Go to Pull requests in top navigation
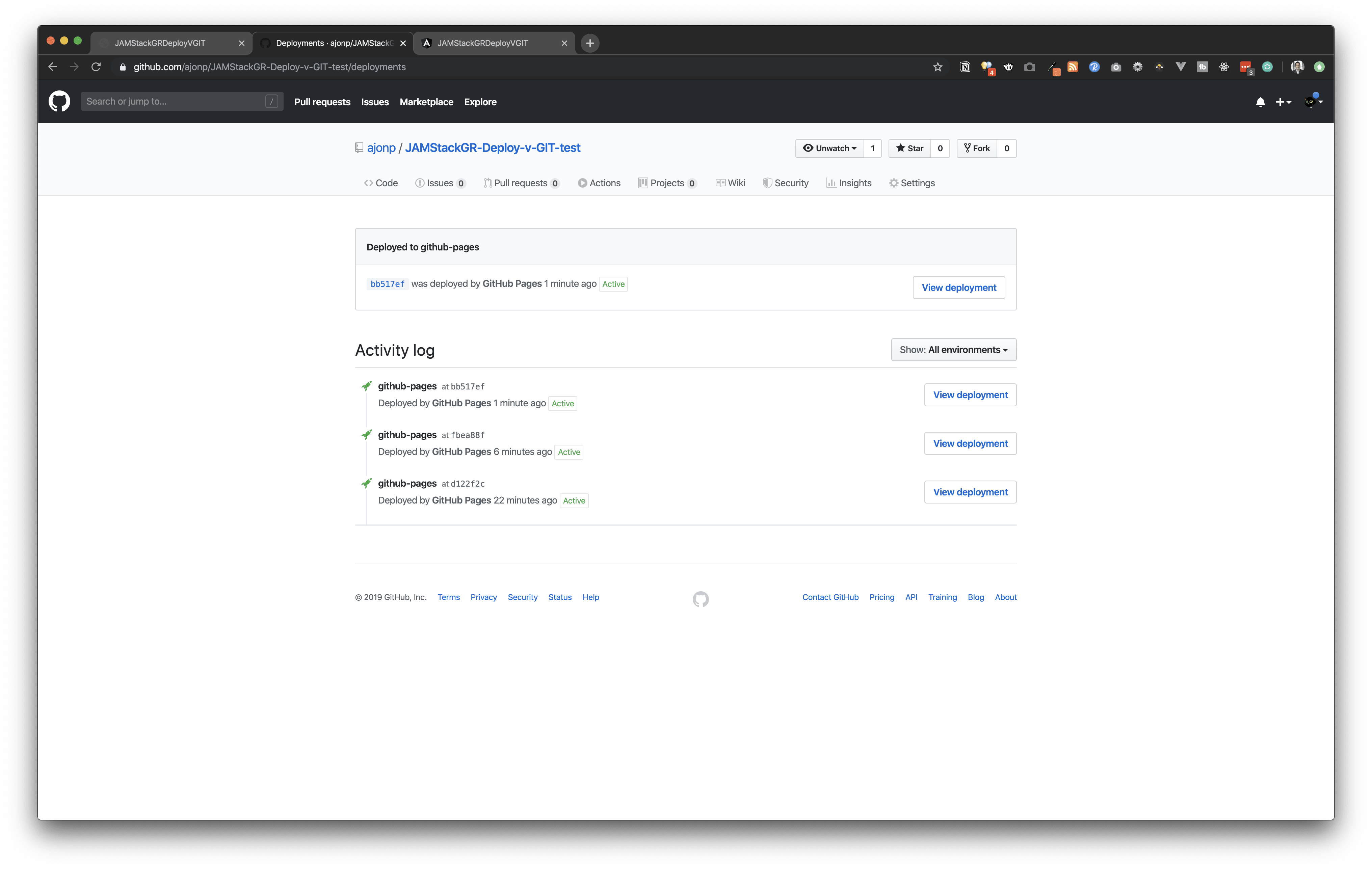 322,102
